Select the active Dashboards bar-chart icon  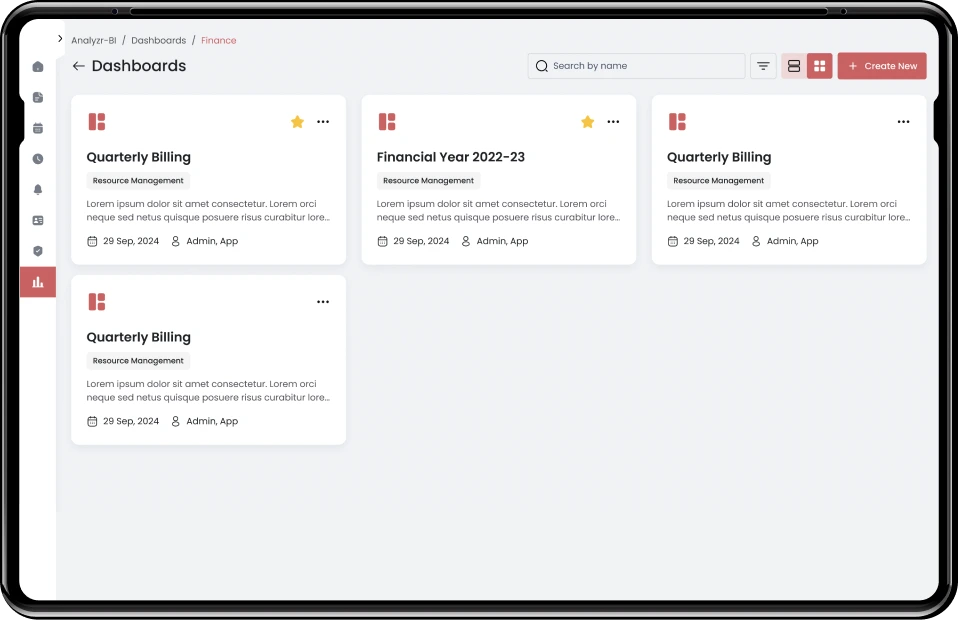pos(37,282)
